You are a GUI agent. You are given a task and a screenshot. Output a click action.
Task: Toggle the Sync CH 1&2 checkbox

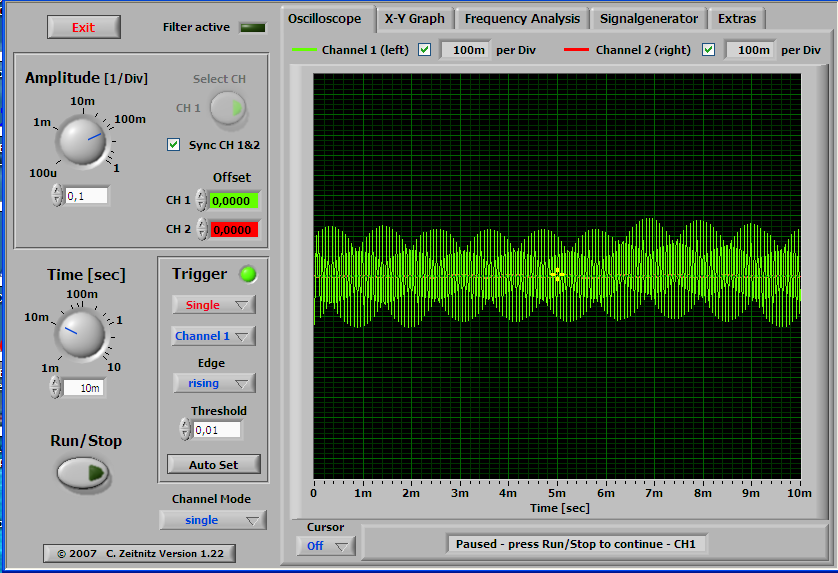tap(175, 145)
